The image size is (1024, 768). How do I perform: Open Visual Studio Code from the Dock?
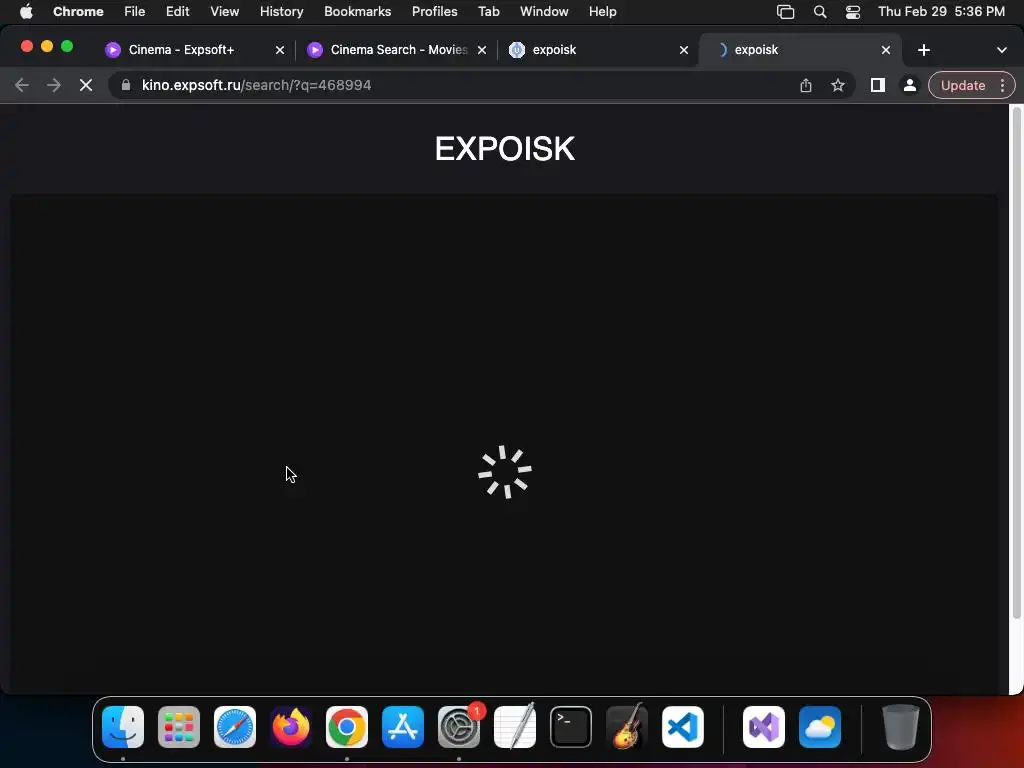(683, 727)
